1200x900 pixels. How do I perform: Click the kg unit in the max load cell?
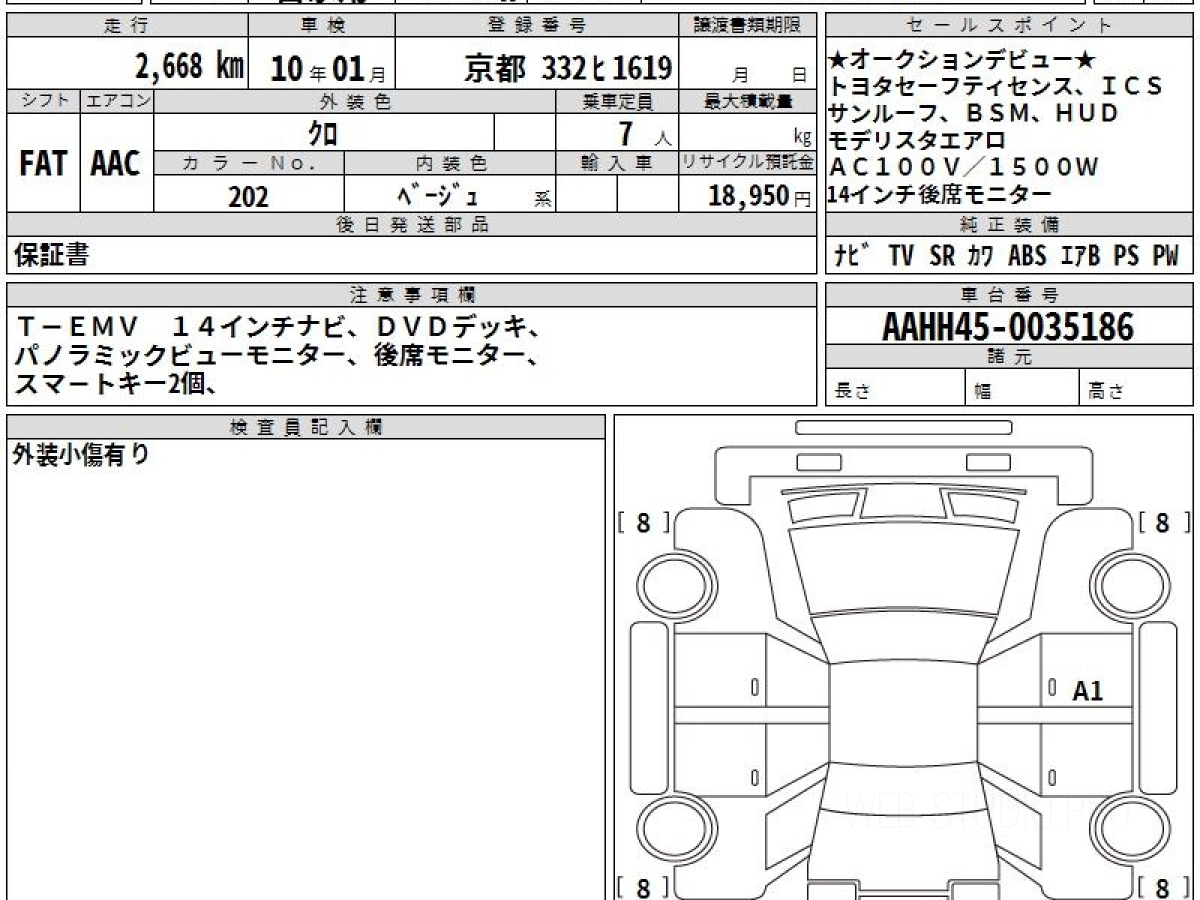click(x=803, y=138)
